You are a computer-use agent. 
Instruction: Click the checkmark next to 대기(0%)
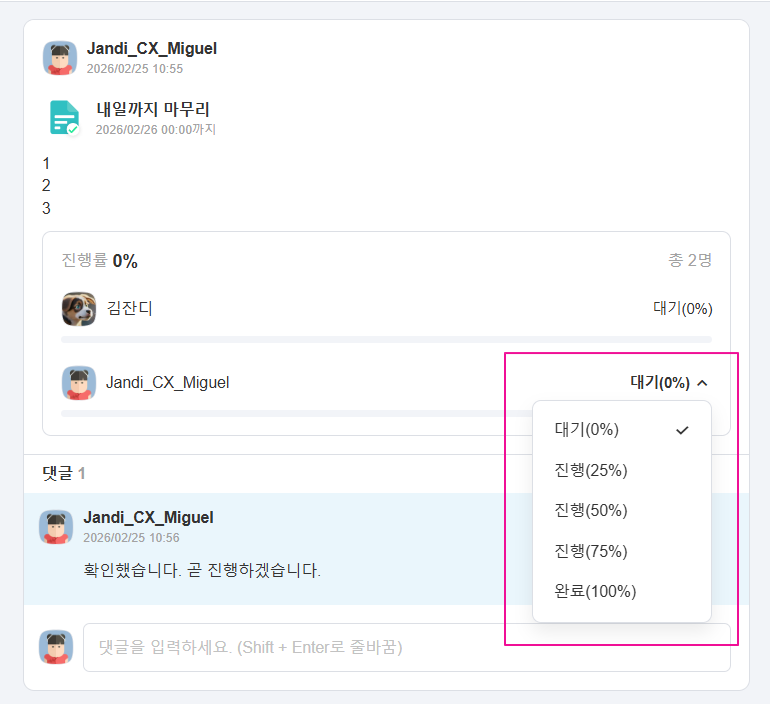click(x=683, y=430)
